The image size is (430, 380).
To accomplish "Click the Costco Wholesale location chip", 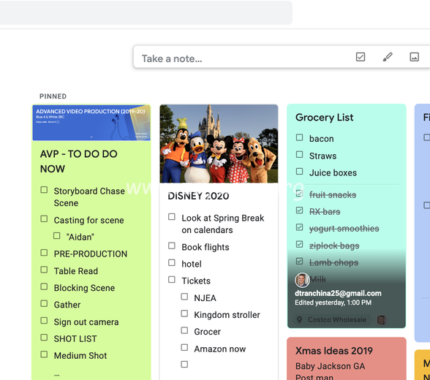I will tap(333, 320).
